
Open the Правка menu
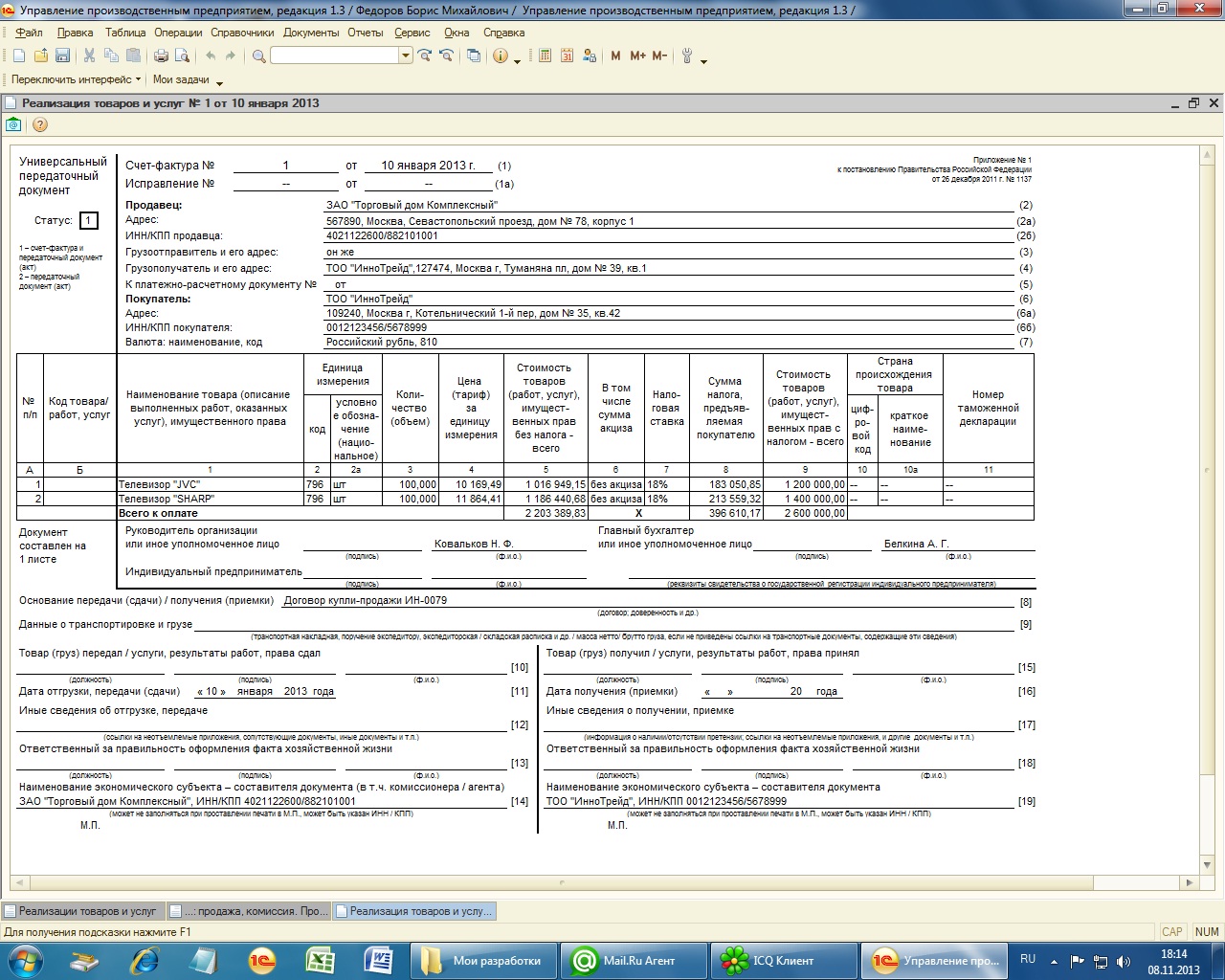tap(76, 33)
